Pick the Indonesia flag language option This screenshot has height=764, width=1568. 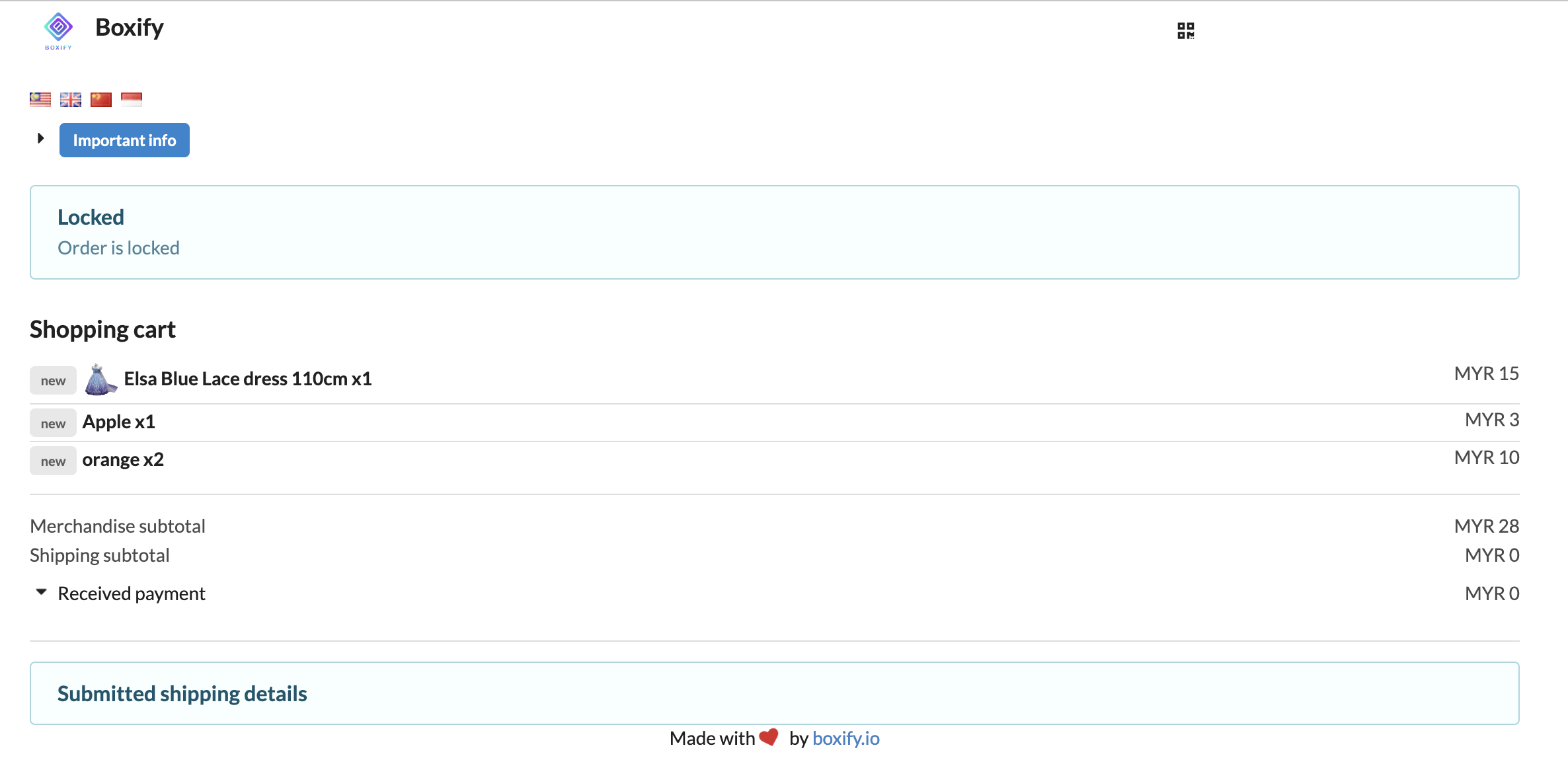tap(132, 100)
